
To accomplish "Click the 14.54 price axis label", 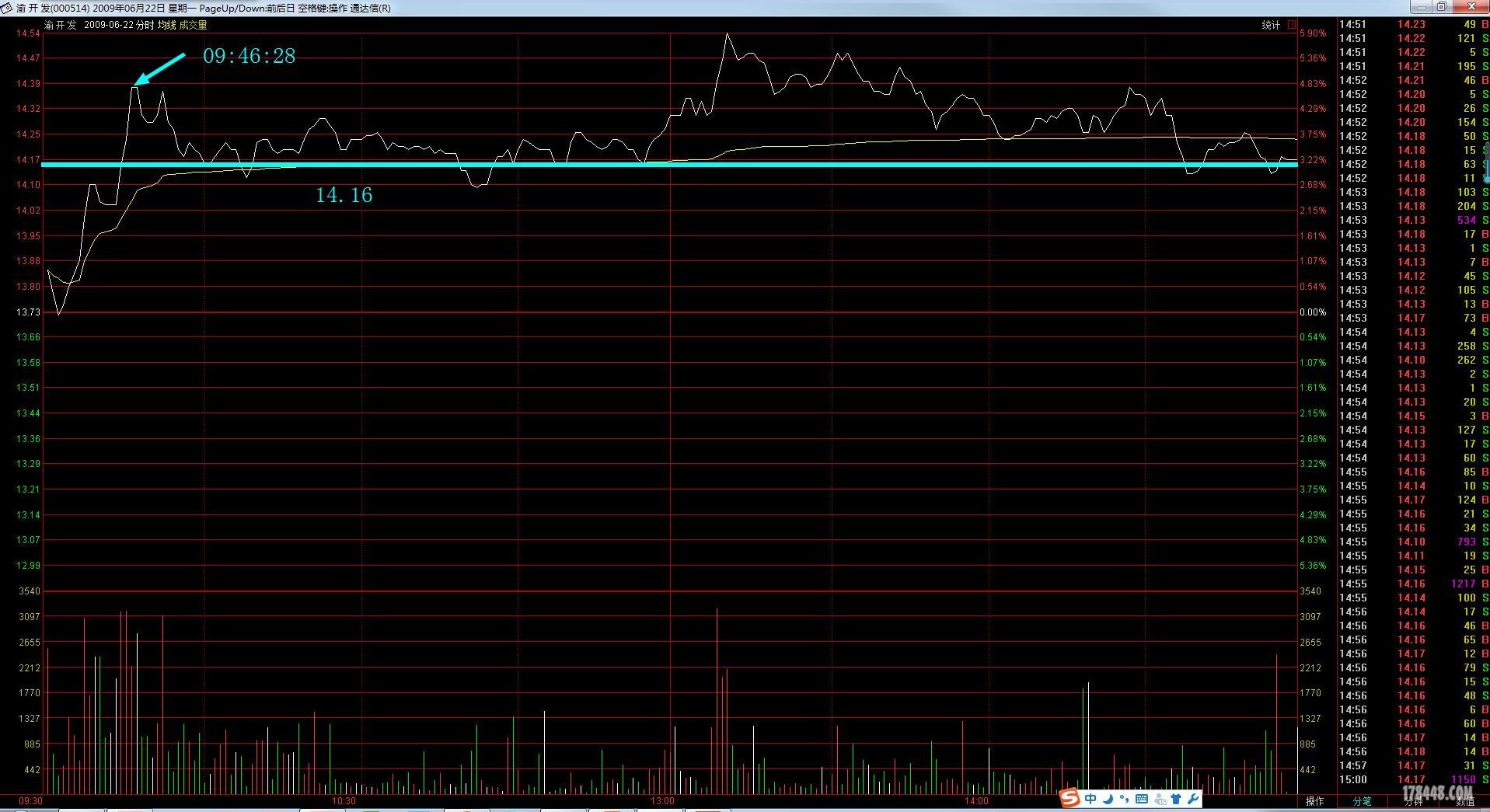I will point(28,33).
